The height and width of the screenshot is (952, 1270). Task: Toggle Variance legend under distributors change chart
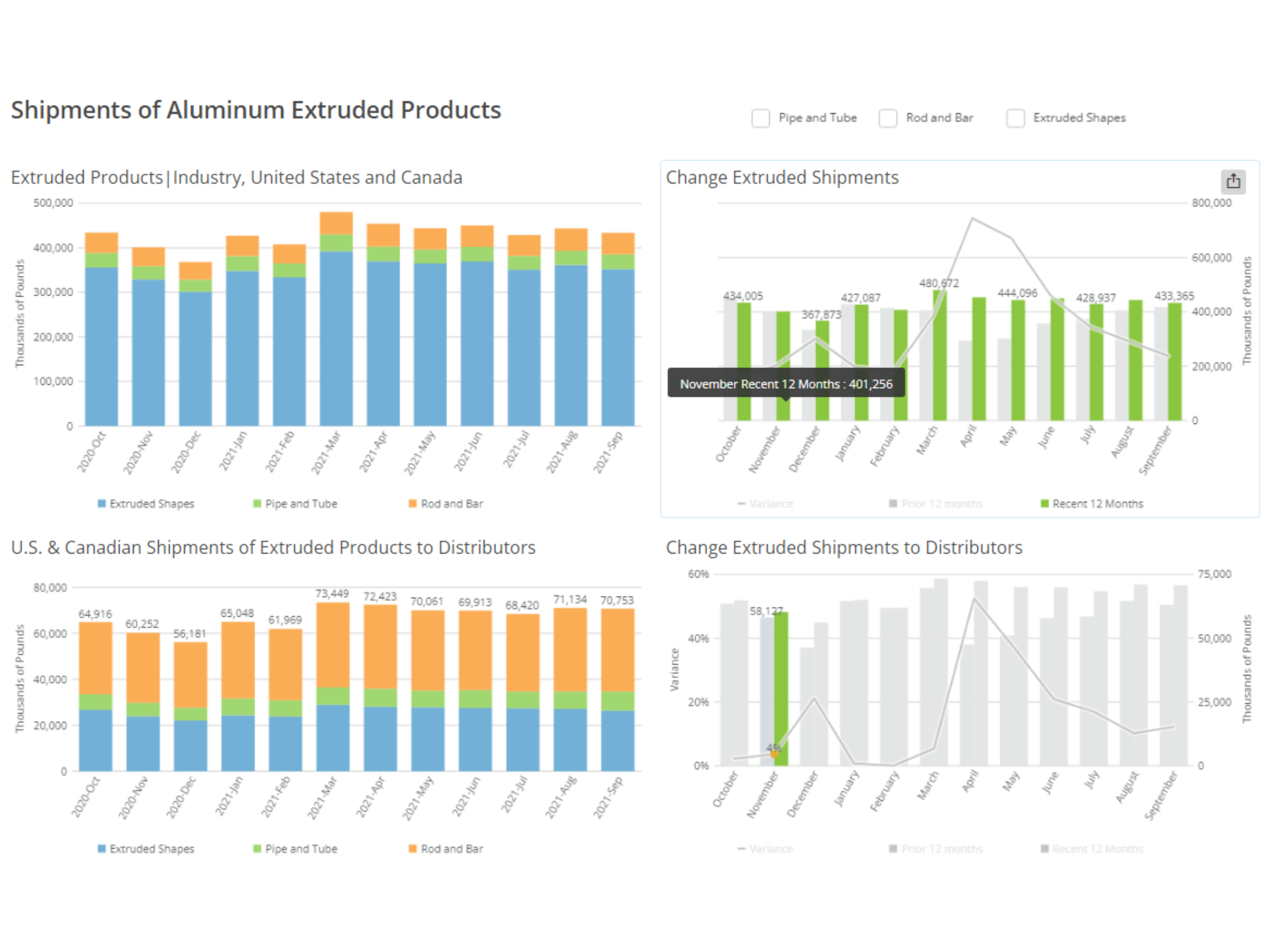coord(766,848)
